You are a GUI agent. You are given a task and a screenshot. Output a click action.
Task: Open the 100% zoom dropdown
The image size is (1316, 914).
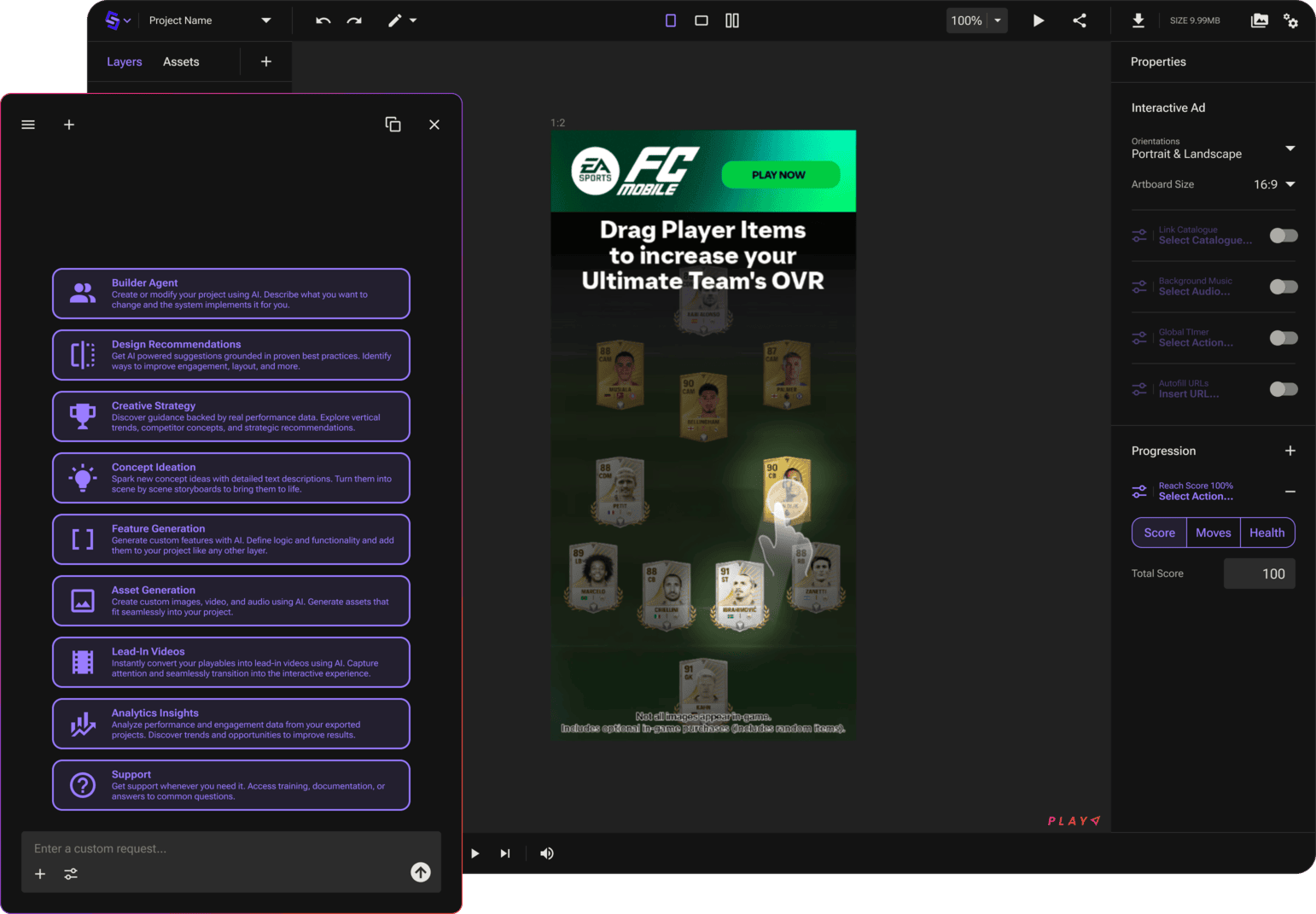point(998,20)
